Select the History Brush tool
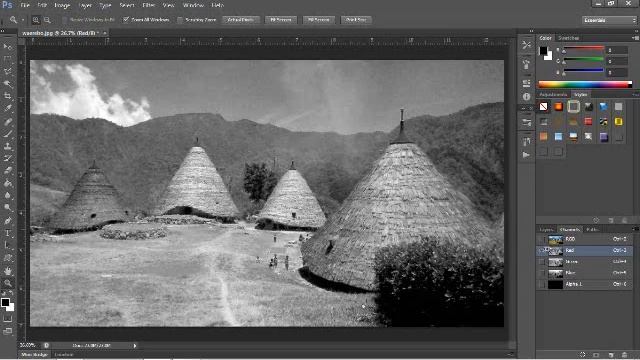Screen dimensions: 640x360 coord(7,158)
